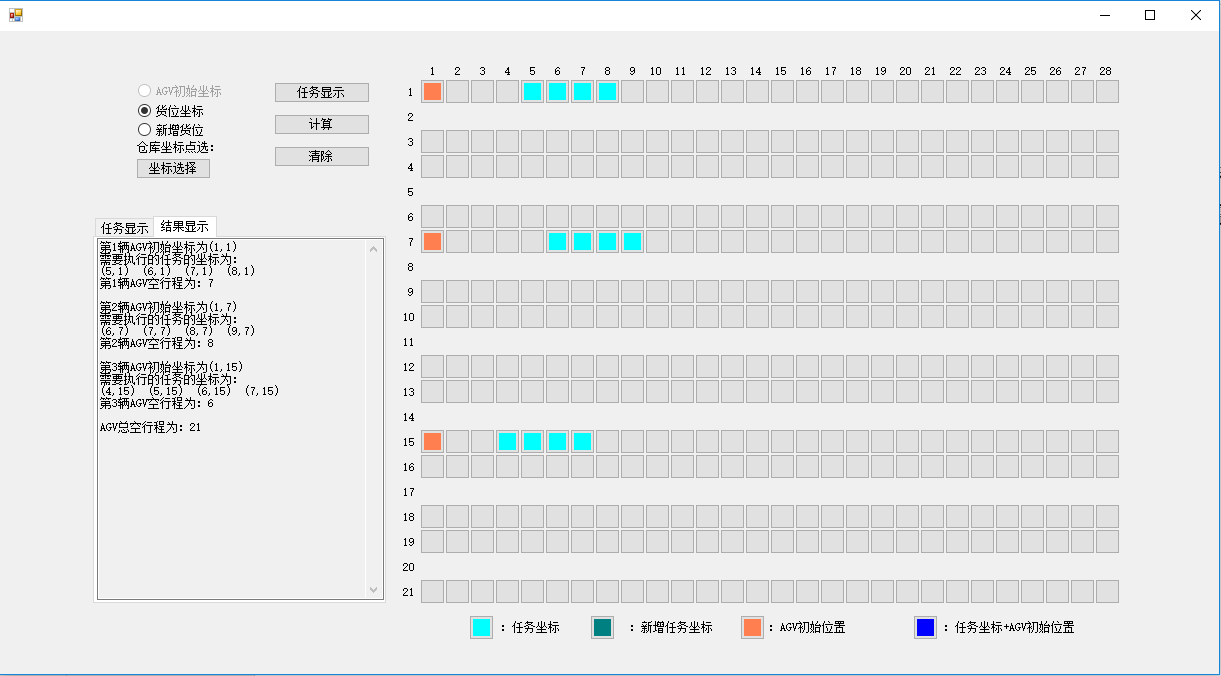Click the teal 新增任务坐标 legend swatch
Screen dimensions: 1221x676
tap(602, 627)
